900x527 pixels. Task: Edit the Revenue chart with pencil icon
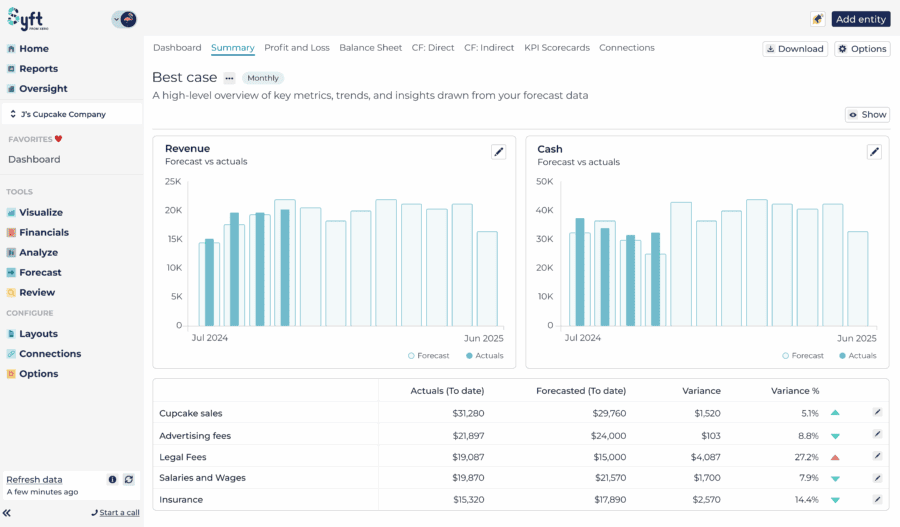(498, 152)
